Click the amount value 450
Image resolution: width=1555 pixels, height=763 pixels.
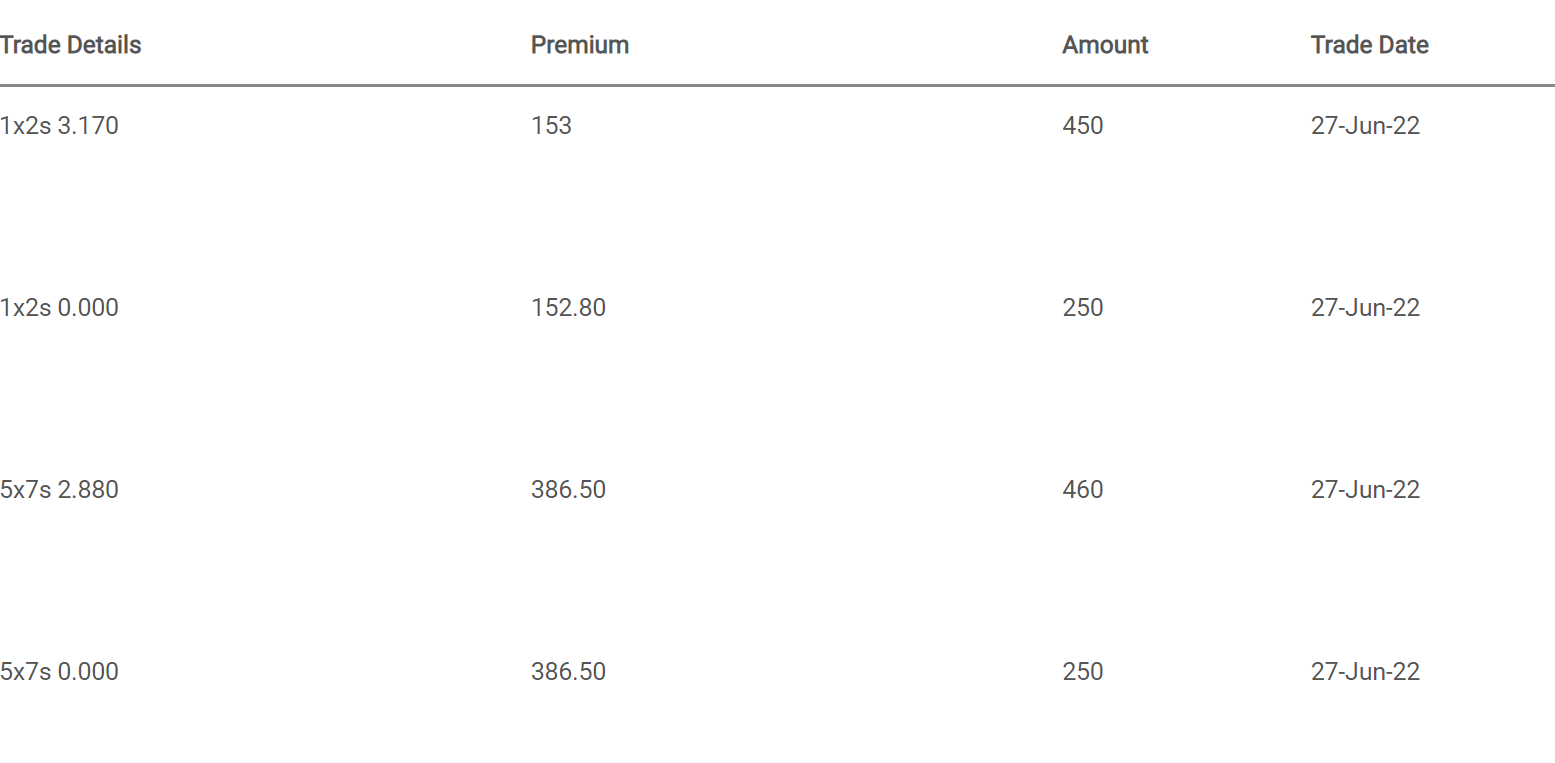click(x=1083, y=126)
